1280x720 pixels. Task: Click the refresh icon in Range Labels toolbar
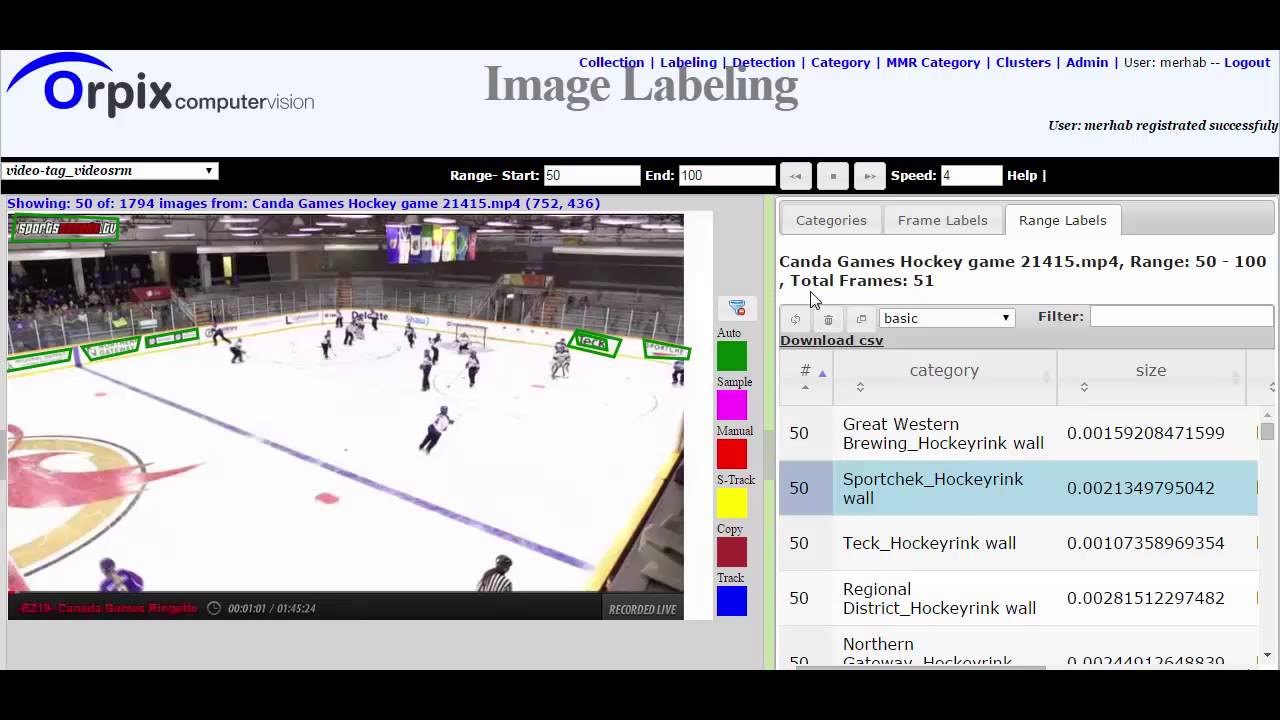tap(795, 319)
